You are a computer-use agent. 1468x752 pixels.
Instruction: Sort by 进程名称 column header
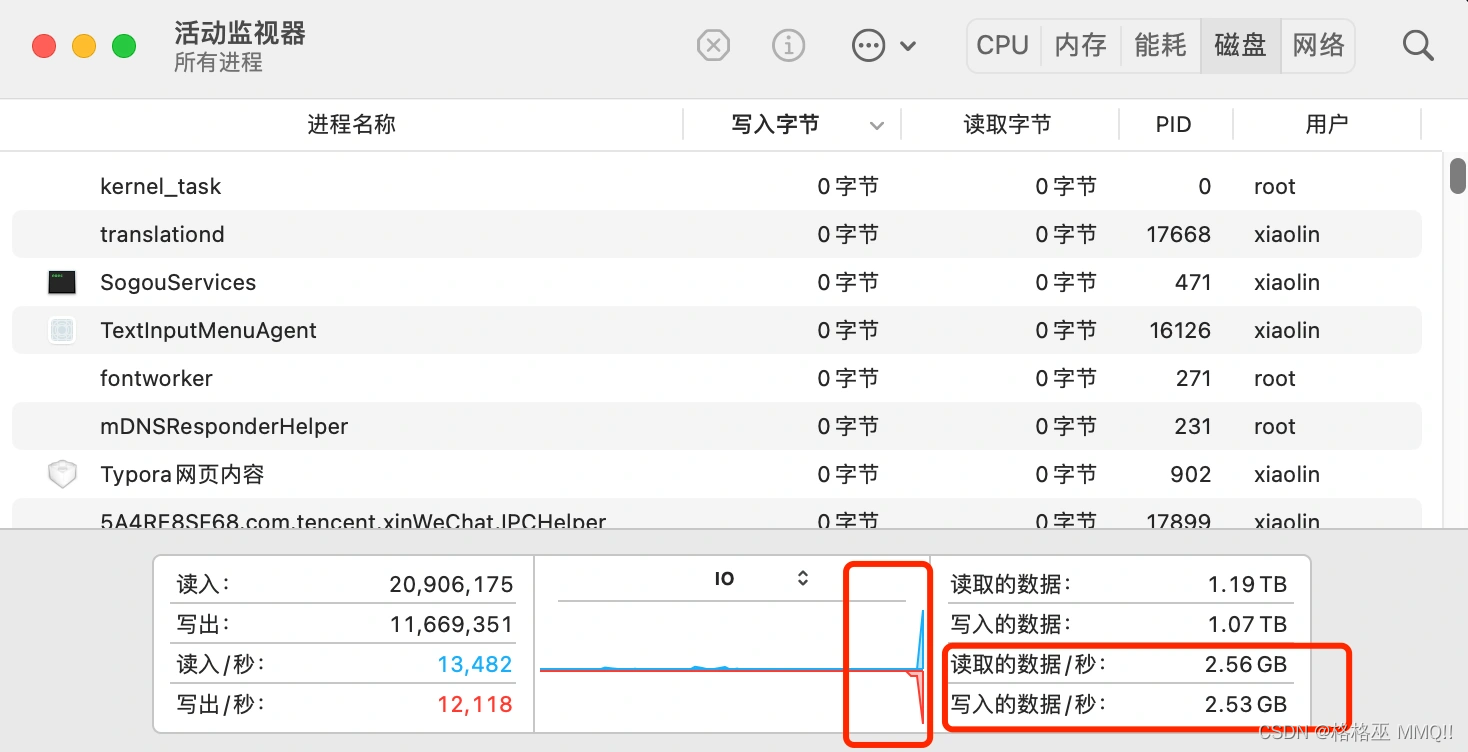point(351,125)
